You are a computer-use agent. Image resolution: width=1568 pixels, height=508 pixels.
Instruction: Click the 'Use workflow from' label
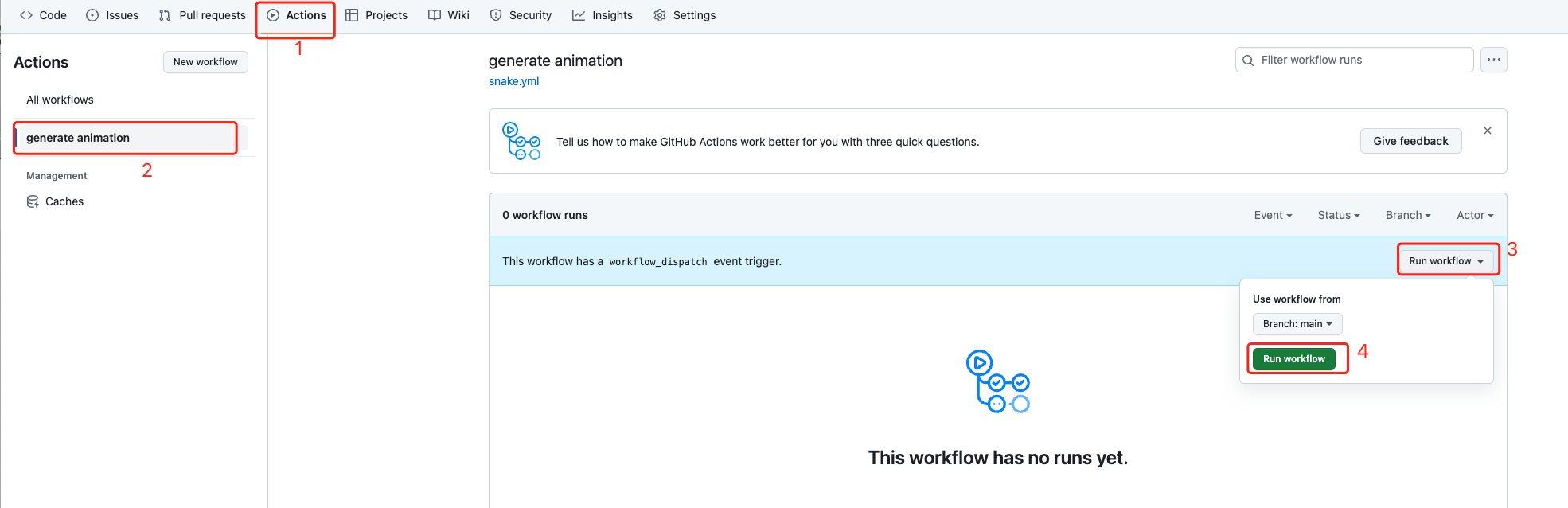click(1297, 299)
